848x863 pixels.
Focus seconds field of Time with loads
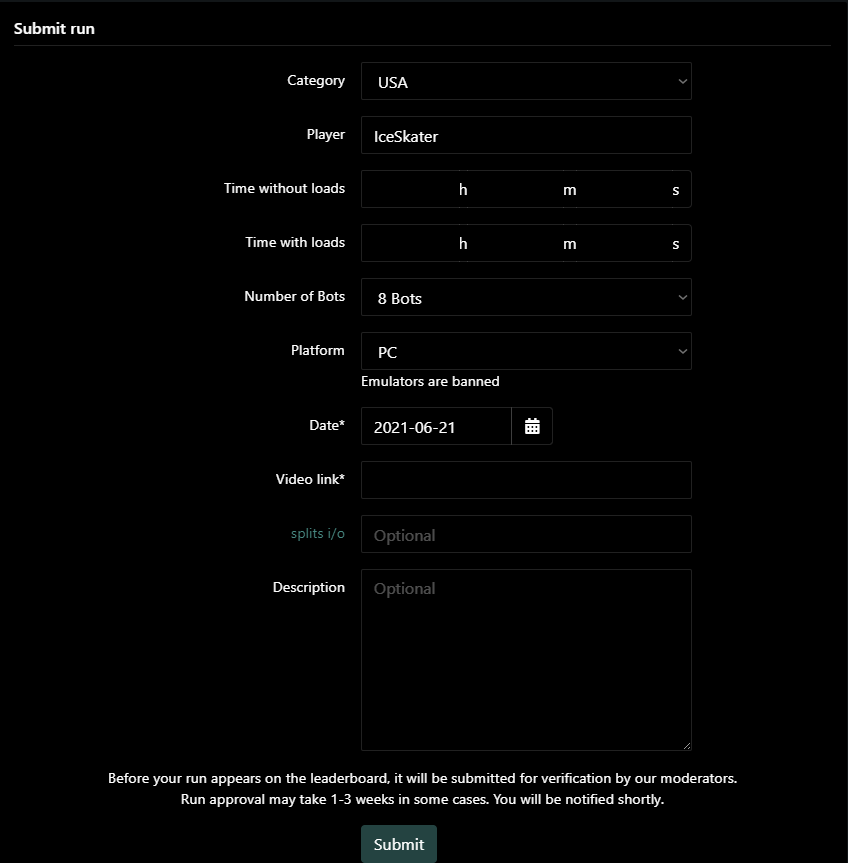pyautogui.click(x=623, y=243)
